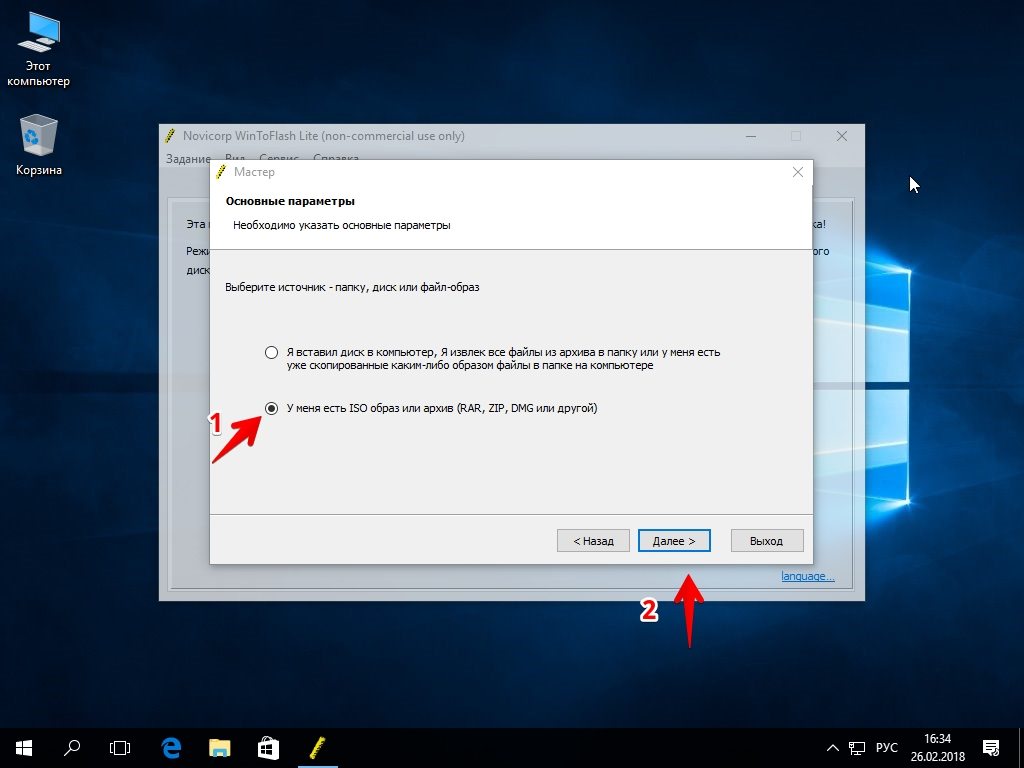Click the pencil icon in Мастер title bar
The height and width of the screenshot is (768, 1024).
221,172
